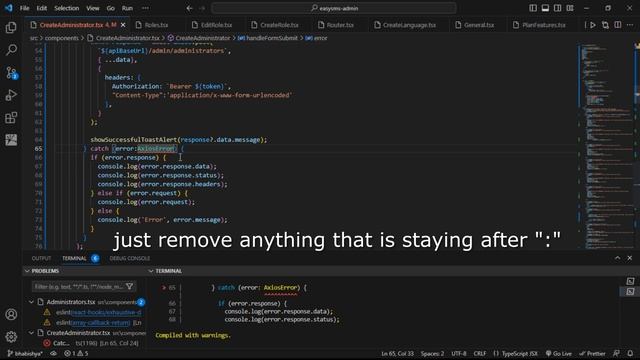Open the Go menu
This screenshot has width=640, height=360.
pos(111,8)
